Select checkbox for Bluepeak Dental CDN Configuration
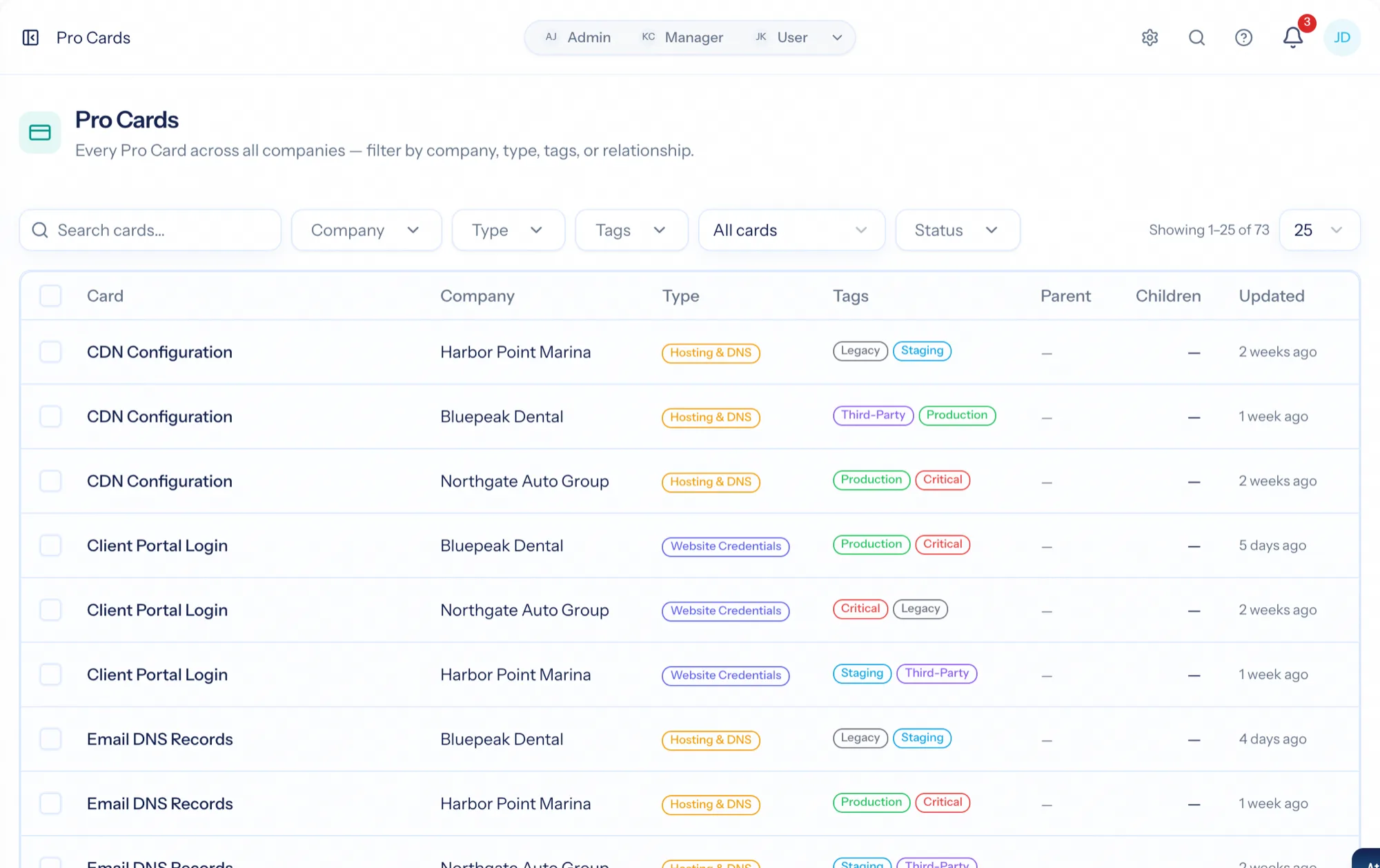1380x868 pixels. (50, 417)
